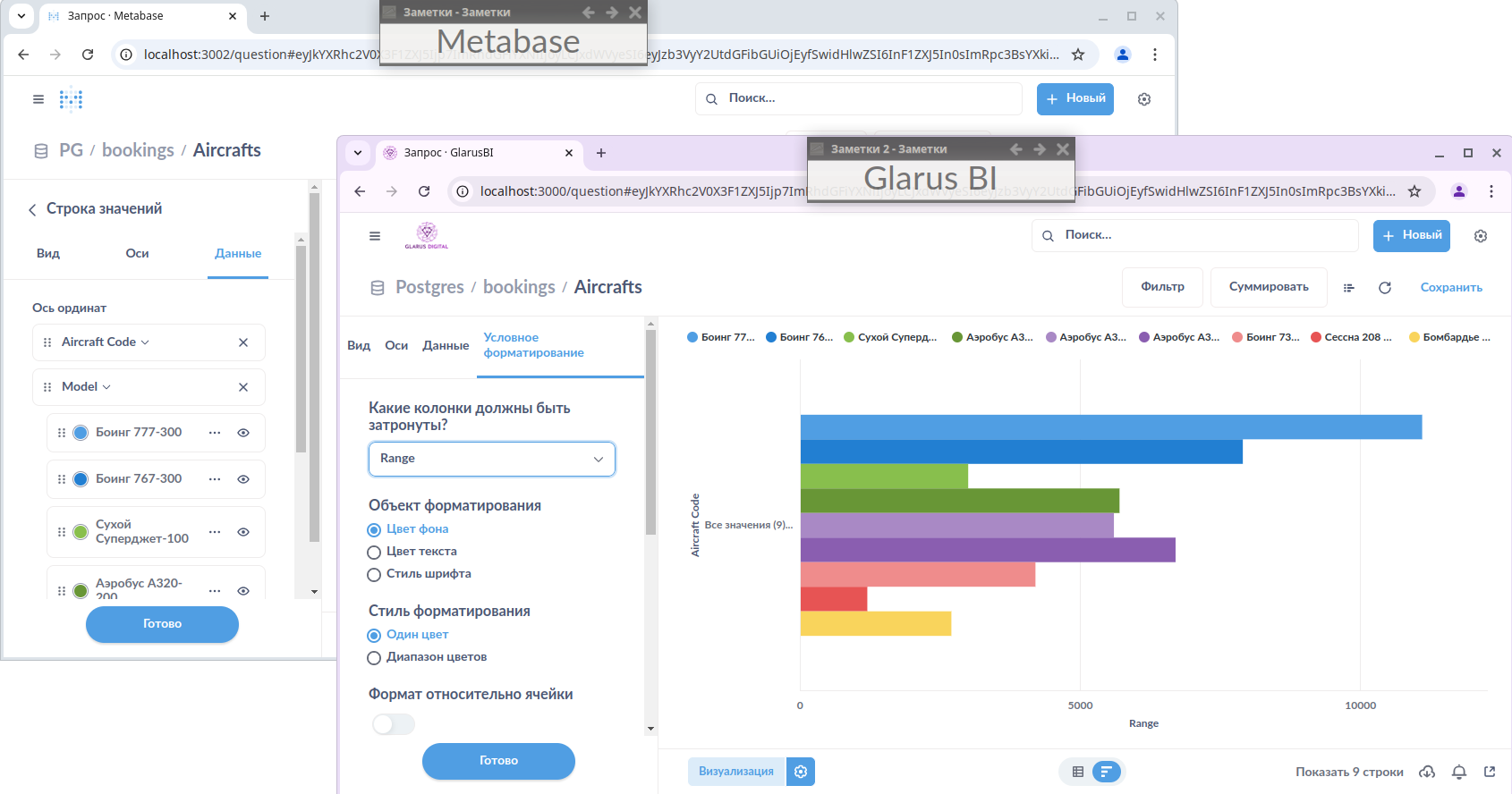Open options for Сухой Суперджет-100 series
The width and height of the screenshot is (1512, 794).
pos(215,532)
